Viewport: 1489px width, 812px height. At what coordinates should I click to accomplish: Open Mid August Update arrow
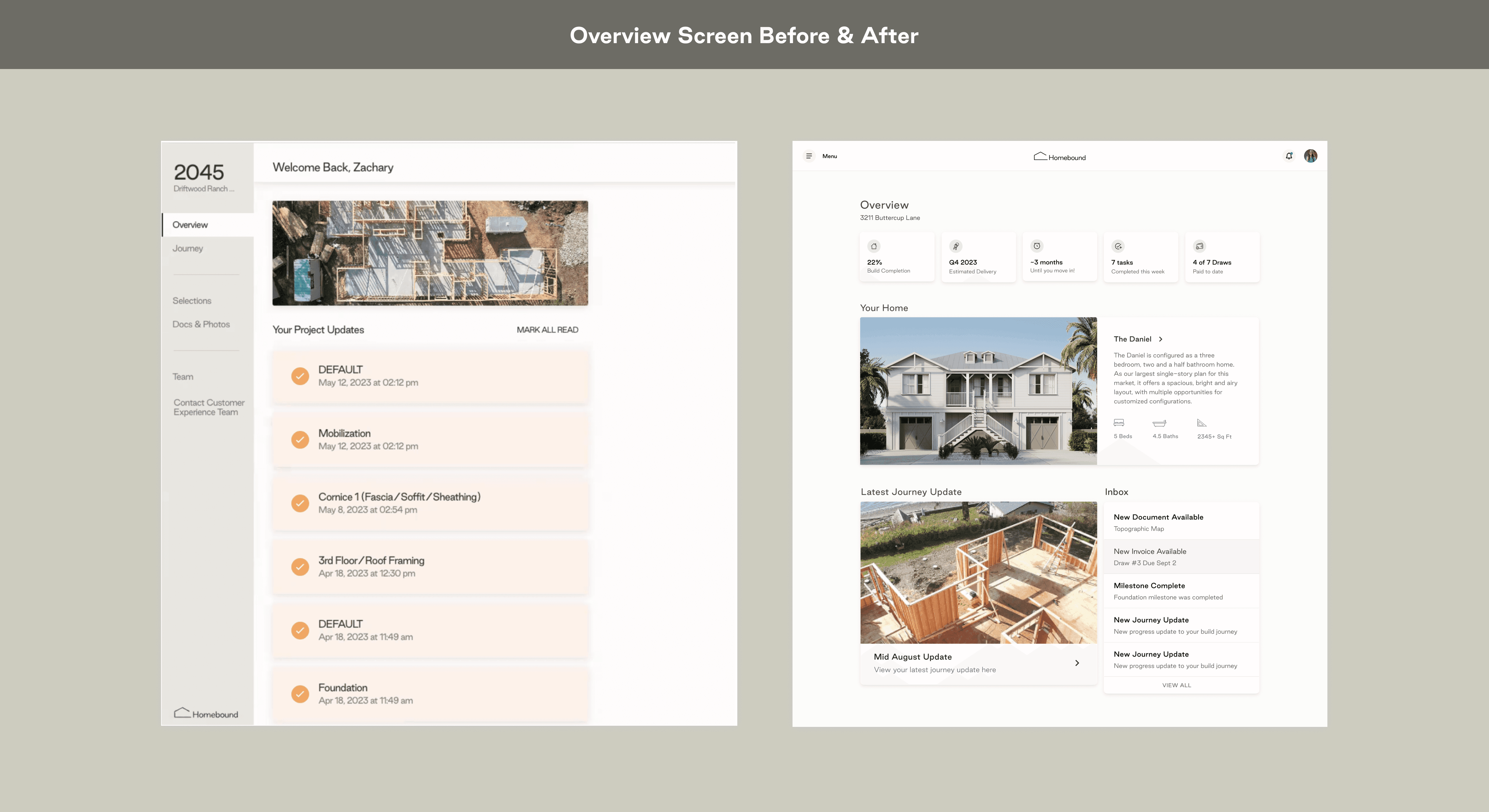click(x=1077, y=663)
